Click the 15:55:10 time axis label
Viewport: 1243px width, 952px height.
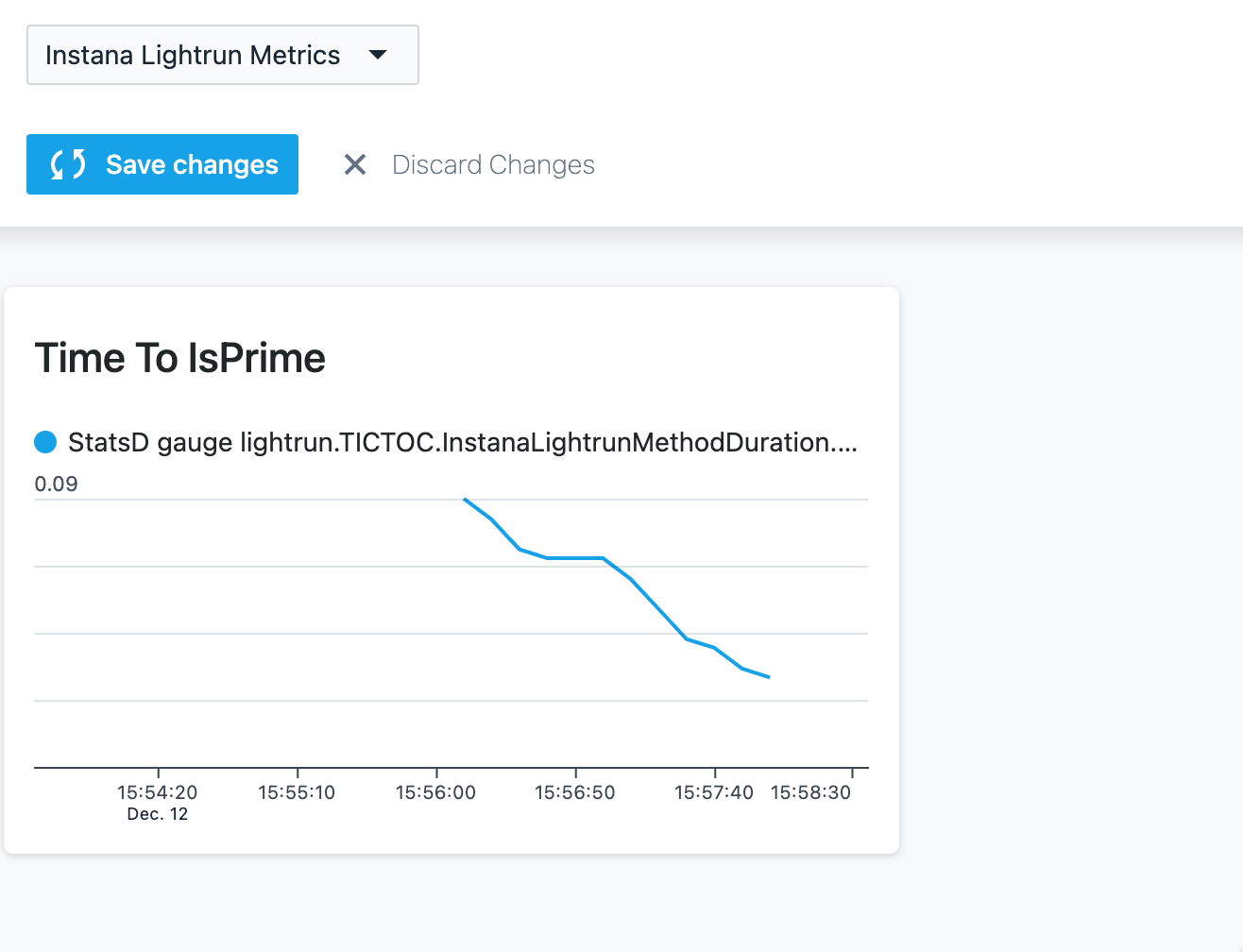[x=297, y=792]
